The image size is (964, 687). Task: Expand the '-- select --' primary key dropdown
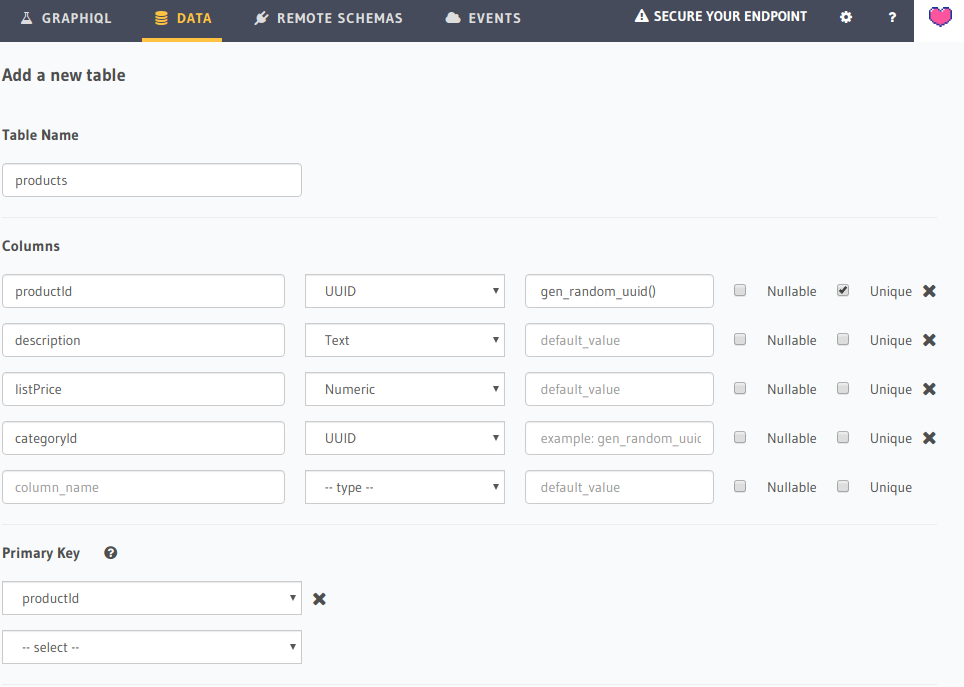point(152,647)
